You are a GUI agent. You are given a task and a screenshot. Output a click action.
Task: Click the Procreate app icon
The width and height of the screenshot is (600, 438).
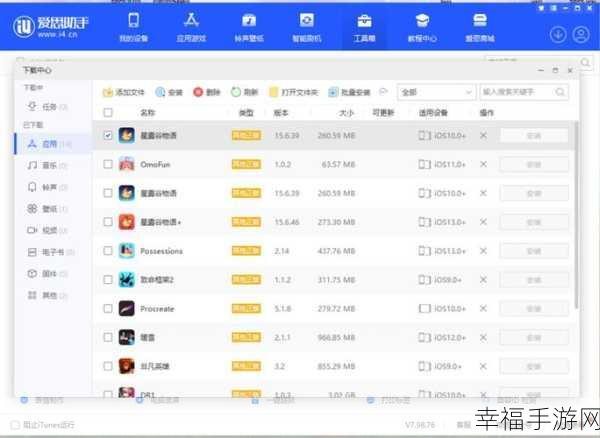pos(126,308)
